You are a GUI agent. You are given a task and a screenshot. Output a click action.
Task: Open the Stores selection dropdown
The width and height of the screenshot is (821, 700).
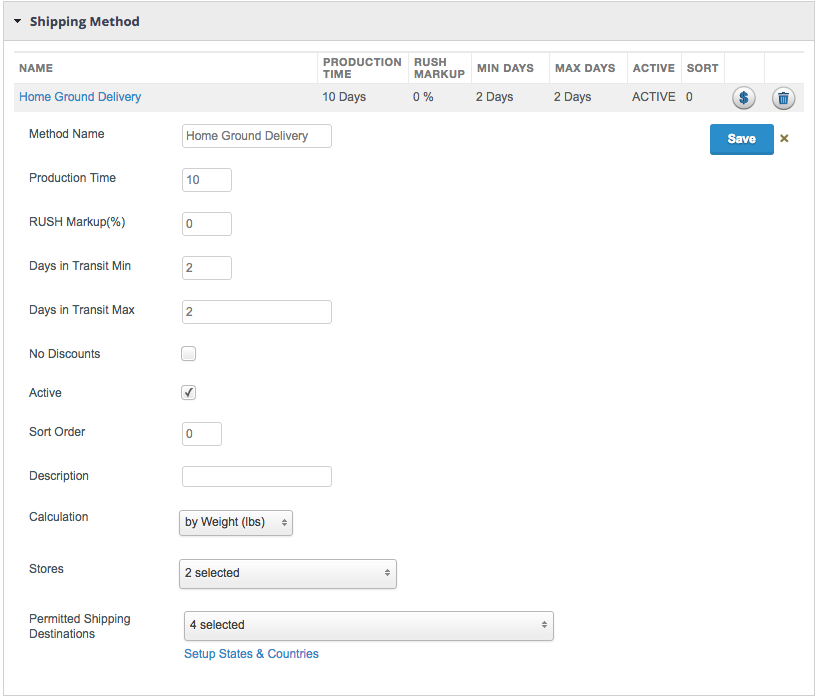click(x=288, y=573)
